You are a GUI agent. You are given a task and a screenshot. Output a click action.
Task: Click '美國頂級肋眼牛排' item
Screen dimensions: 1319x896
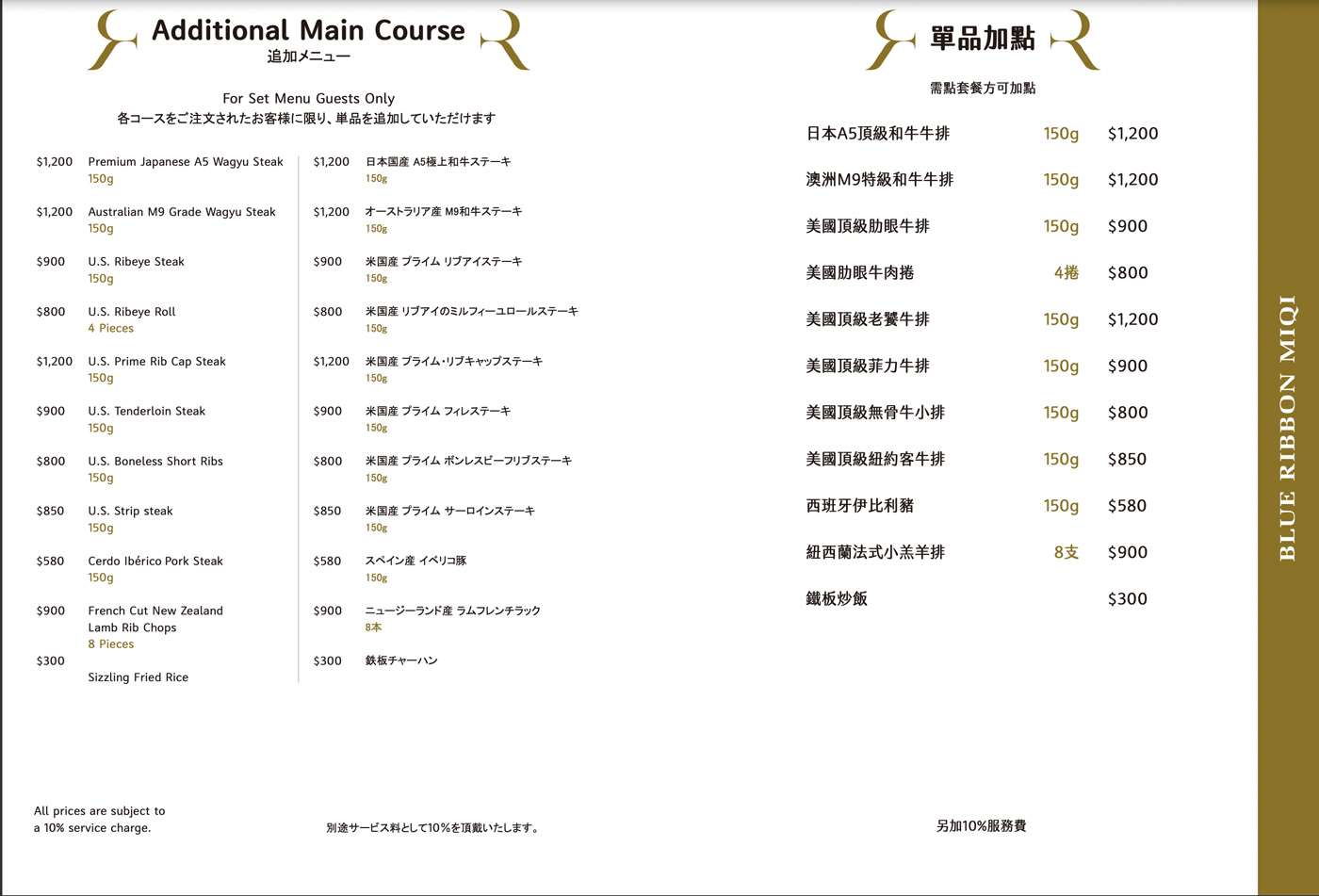click(868, 226)
